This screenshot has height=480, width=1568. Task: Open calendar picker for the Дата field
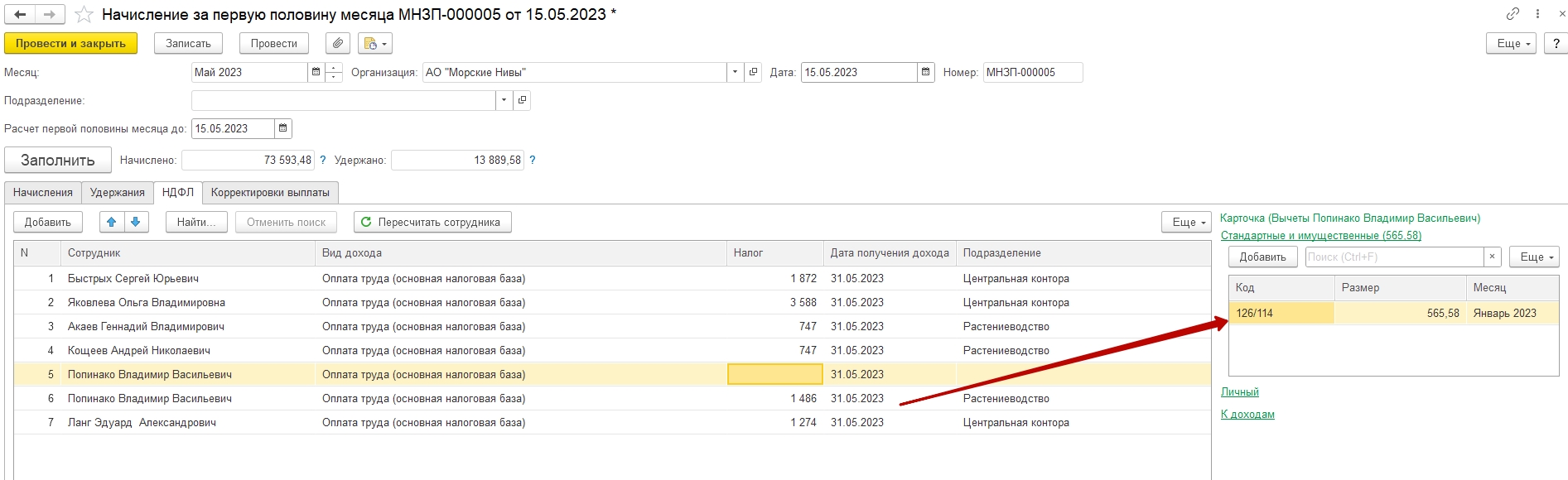[926, 72]
